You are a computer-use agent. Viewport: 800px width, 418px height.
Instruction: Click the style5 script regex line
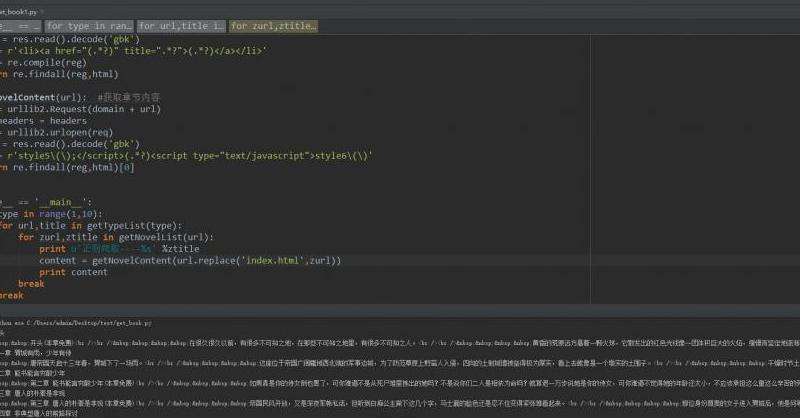pyautogui.click(x=187, y=156)
